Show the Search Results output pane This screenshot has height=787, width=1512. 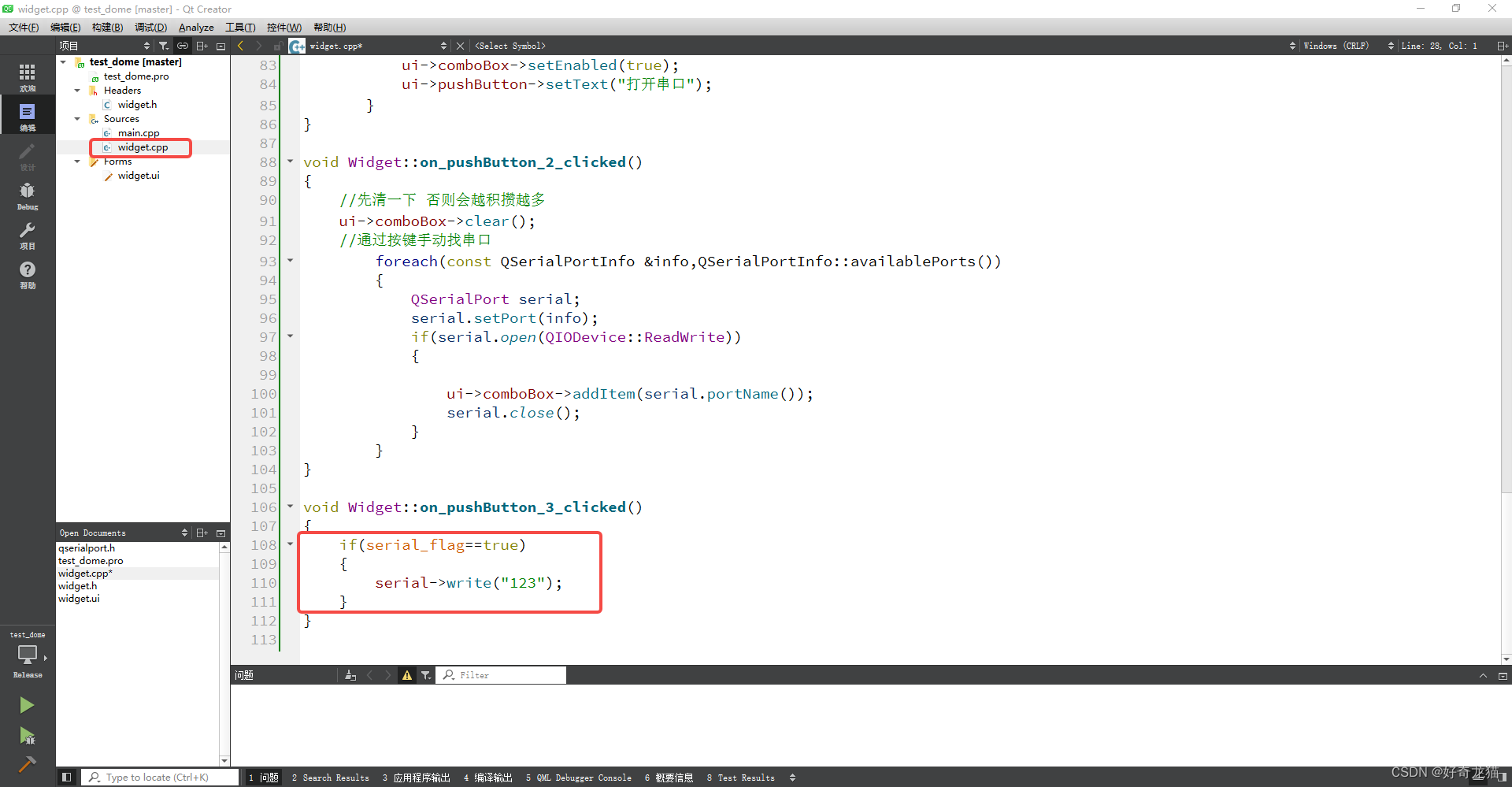click(x=331, y=778)
